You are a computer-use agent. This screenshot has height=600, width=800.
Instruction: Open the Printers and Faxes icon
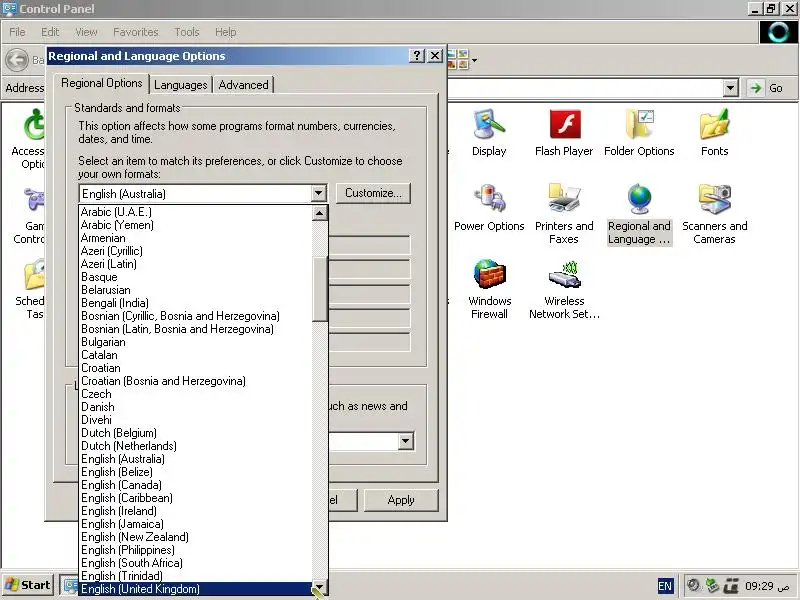564,214
